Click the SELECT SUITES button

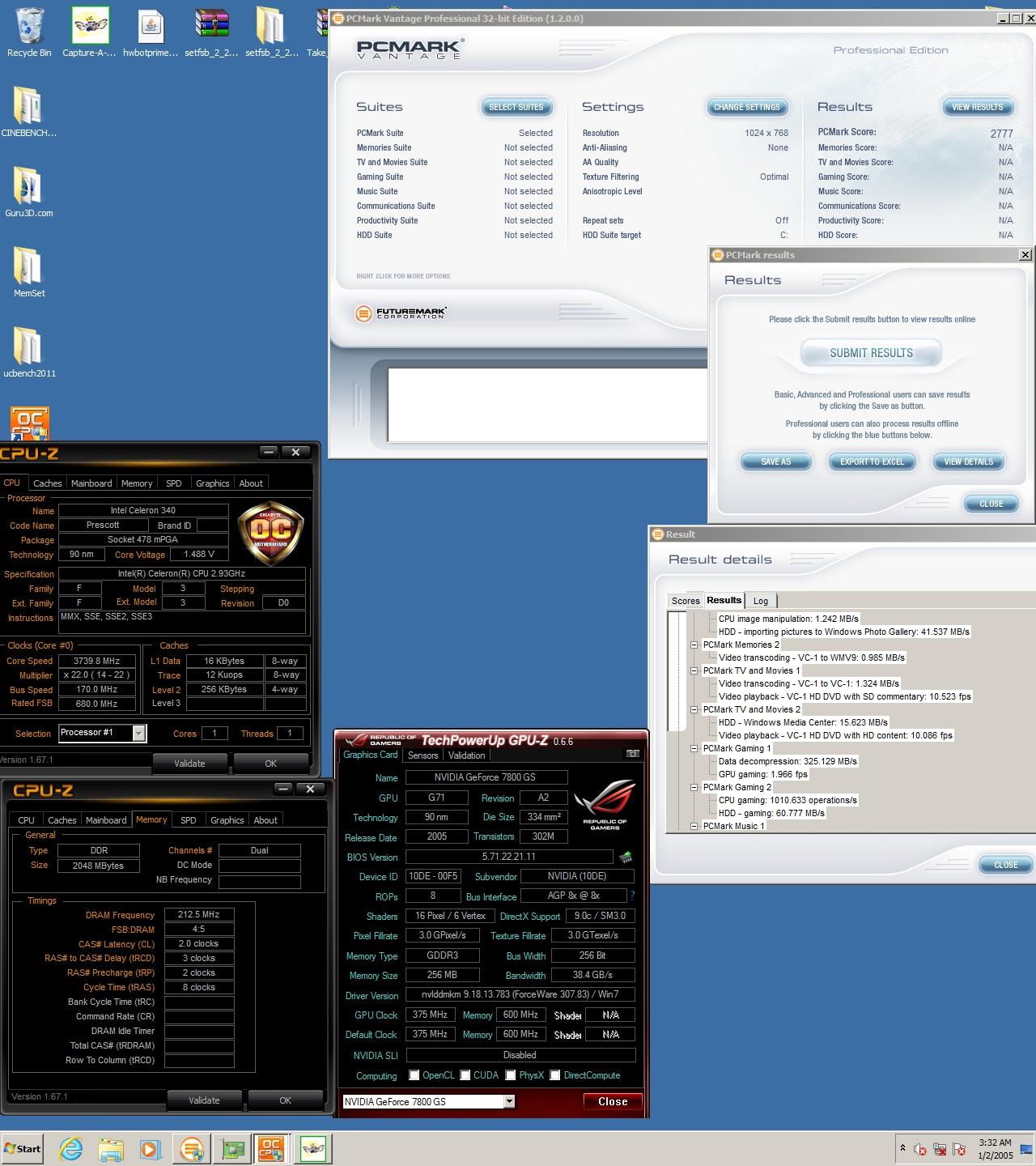[x=516, y=107]
